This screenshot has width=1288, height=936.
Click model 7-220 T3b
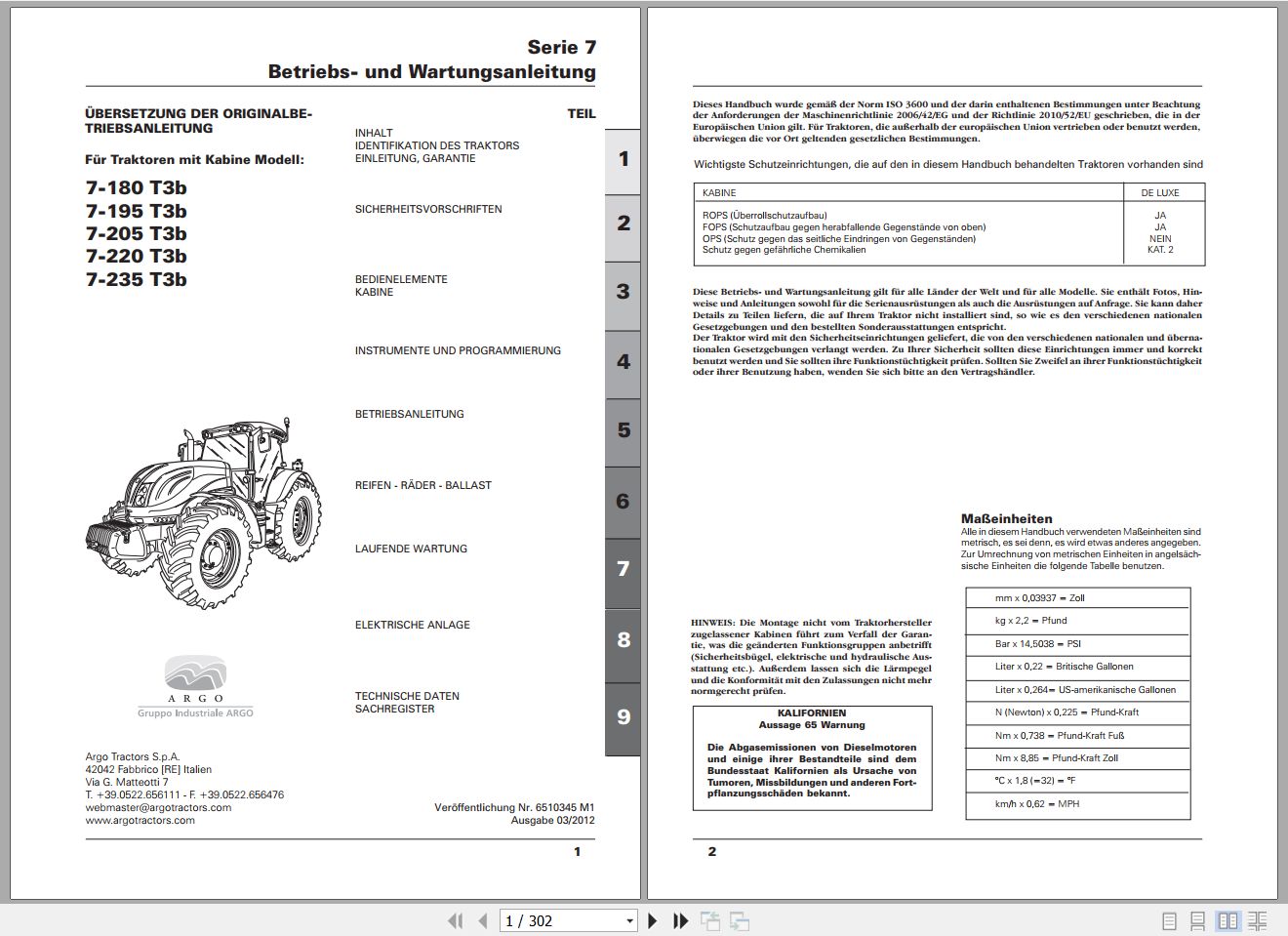click(136, 256)
